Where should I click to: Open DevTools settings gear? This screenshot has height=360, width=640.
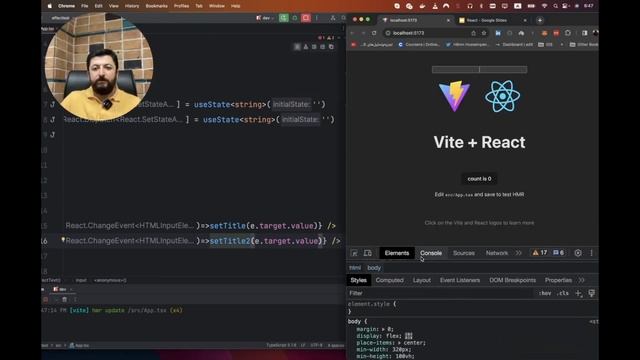point(578,253)
